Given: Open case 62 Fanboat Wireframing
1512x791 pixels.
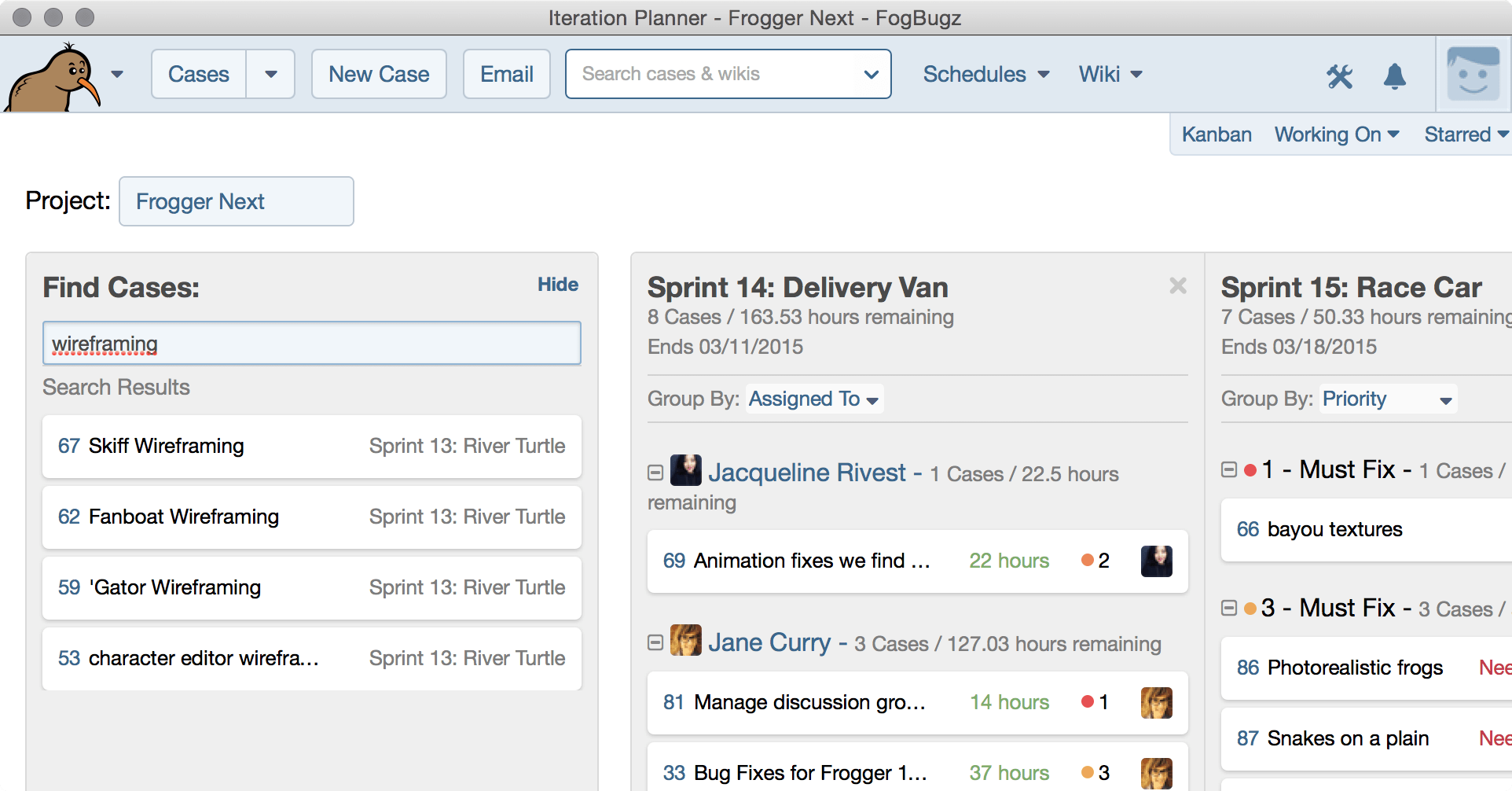Looking at the screenshot, I should pos(312,517).
